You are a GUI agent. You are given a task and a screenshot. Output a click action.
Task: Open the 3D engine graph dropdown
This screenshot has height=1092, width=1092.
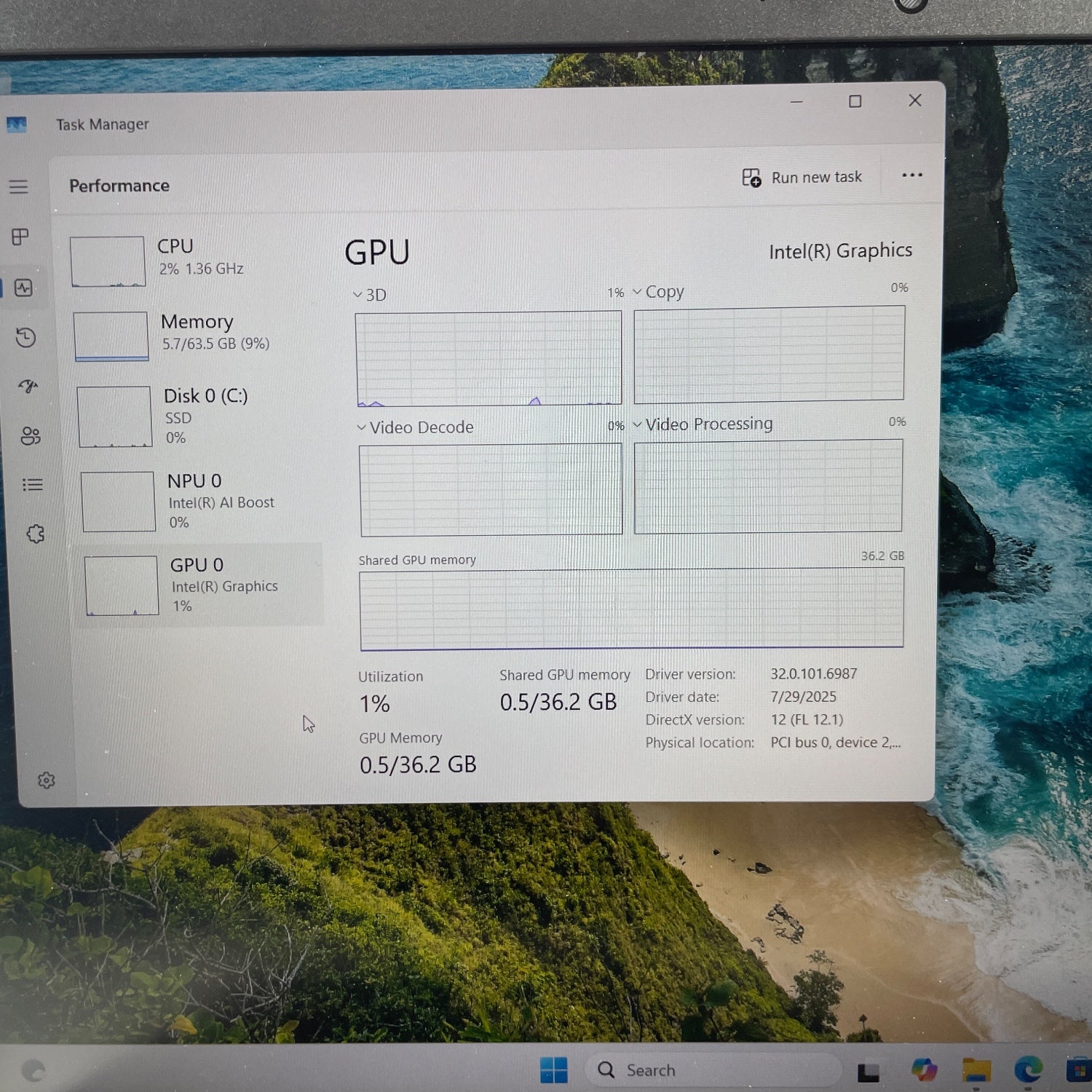371,295
